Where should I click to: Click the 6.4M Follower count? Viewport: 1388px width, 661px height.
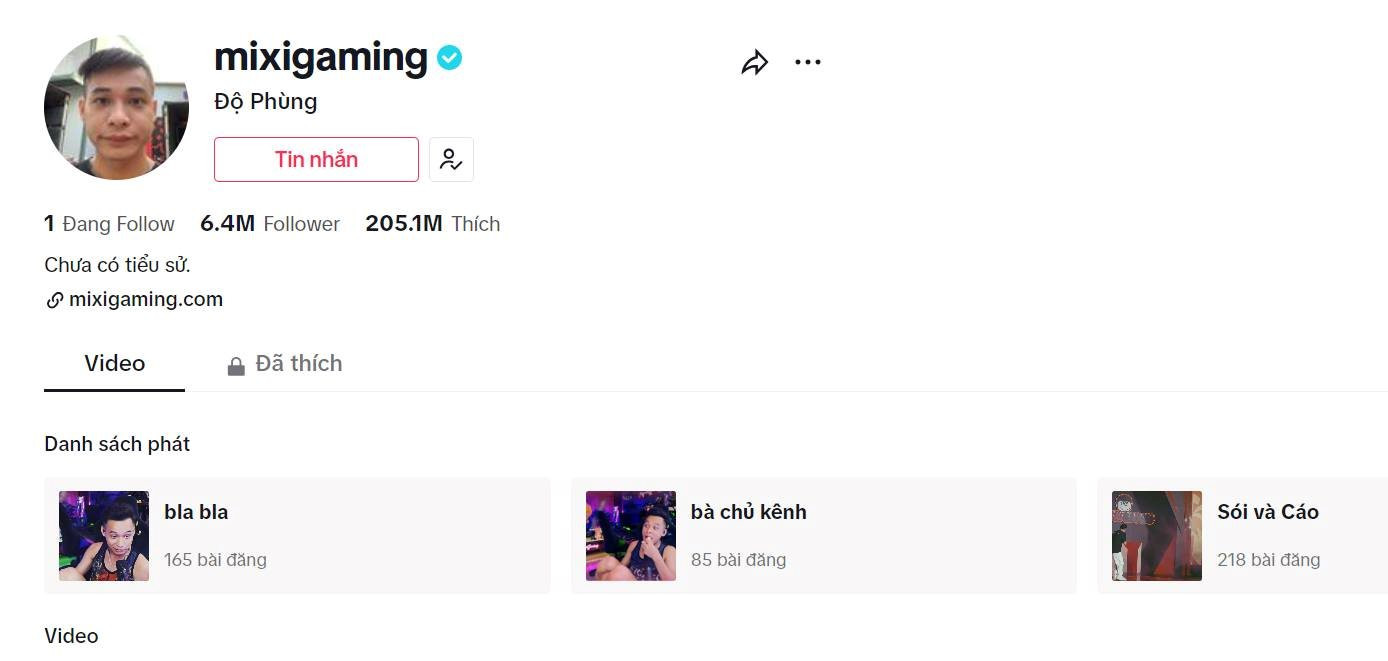point(269,223)
